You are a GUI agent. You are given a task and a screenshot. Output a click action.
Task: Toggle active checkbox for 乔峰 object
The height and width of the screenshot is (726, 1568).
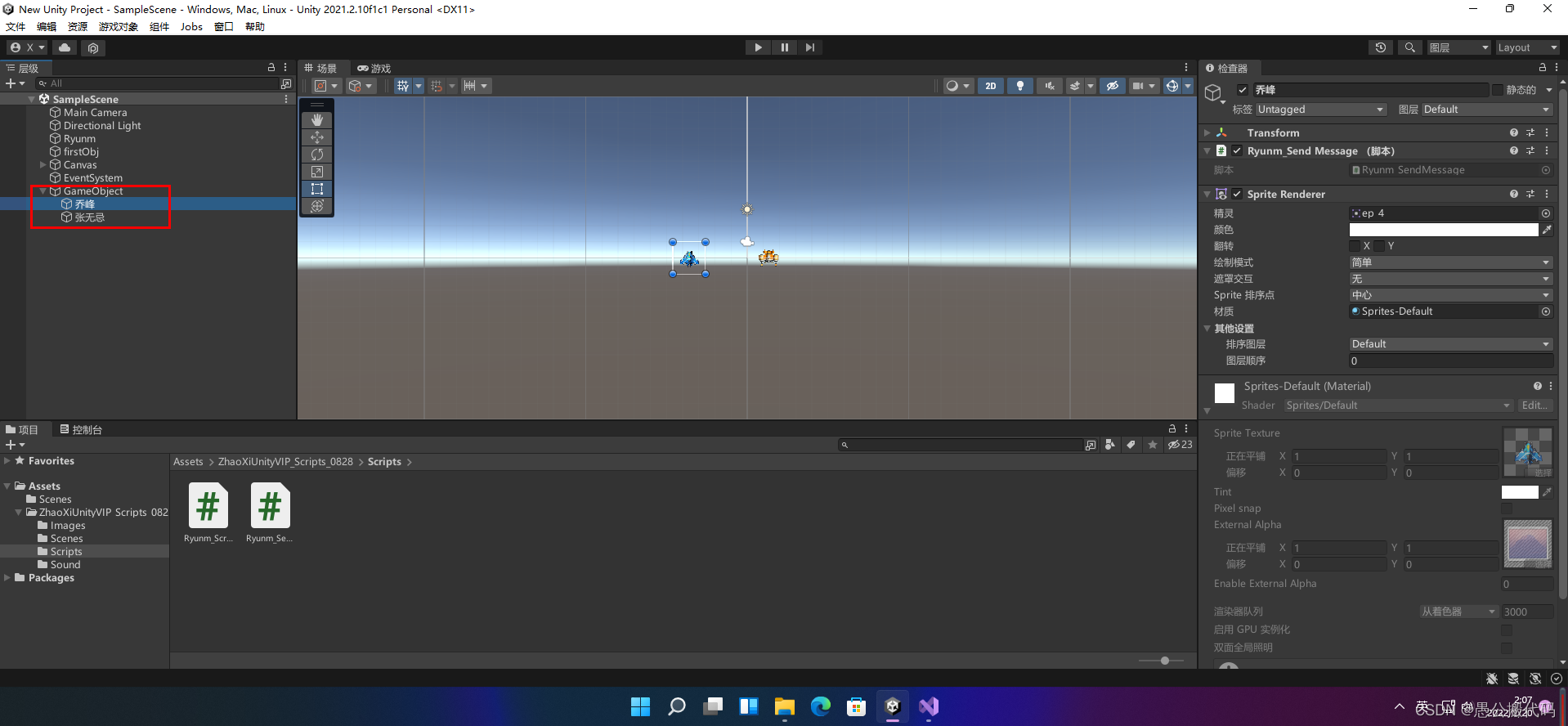click(1243, 90)
